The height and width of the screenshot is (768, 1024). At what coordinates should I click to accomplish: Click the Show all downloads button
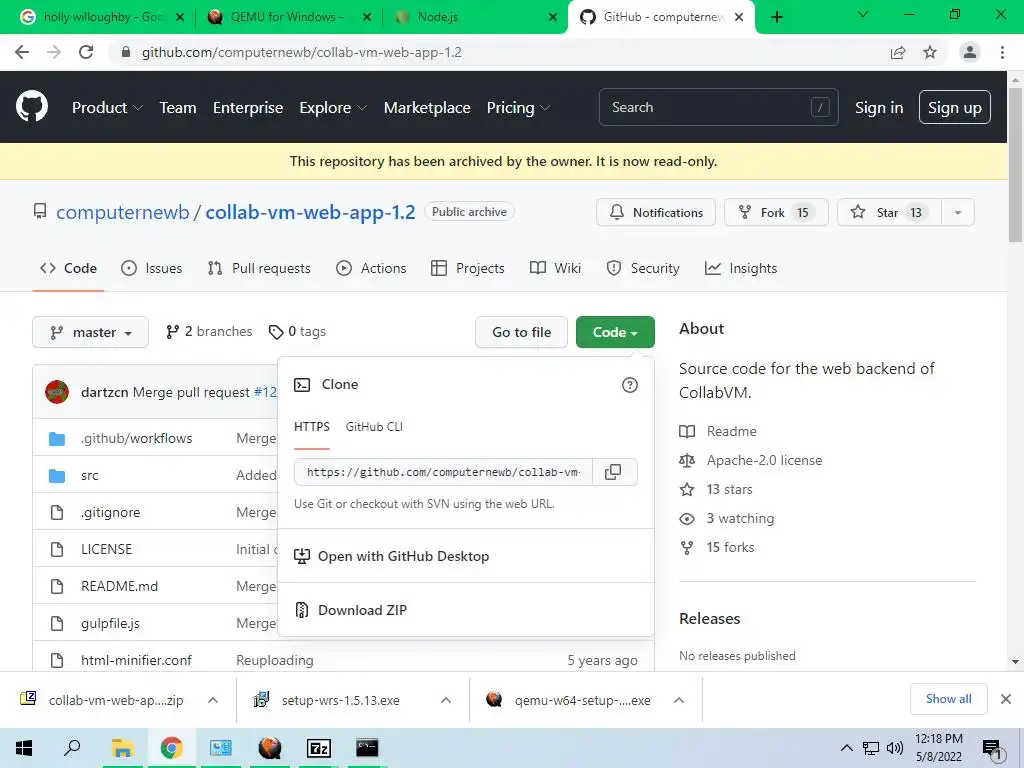[948, 699]
